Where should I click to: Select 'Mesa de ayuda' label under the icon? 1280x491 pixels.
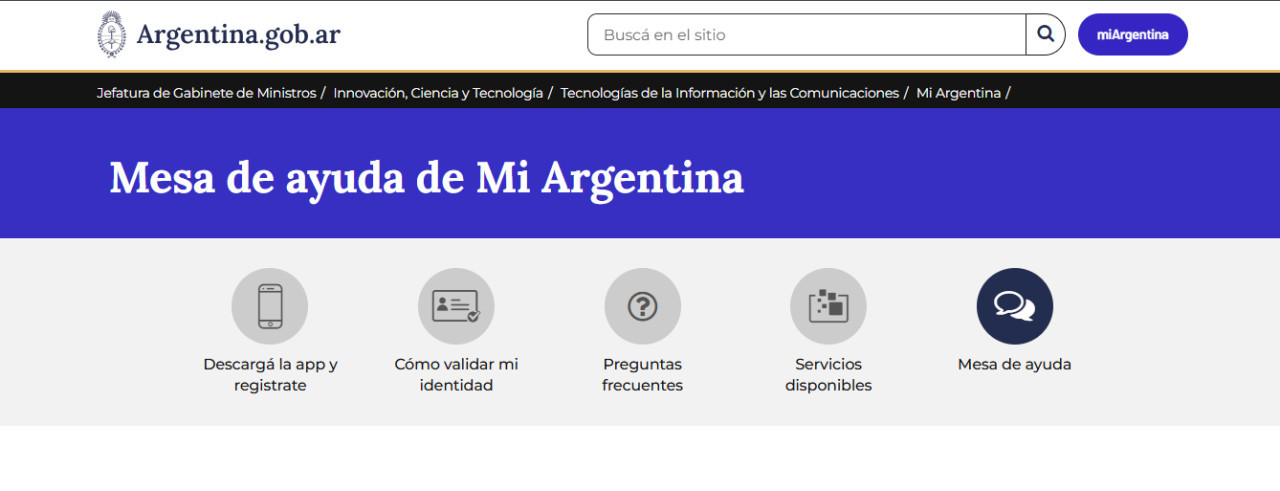(x=1015, y=364)
